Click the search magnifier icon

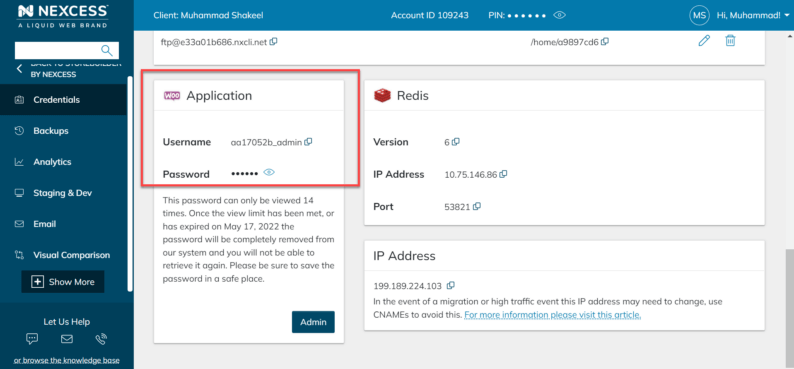[x=106, y=50]
